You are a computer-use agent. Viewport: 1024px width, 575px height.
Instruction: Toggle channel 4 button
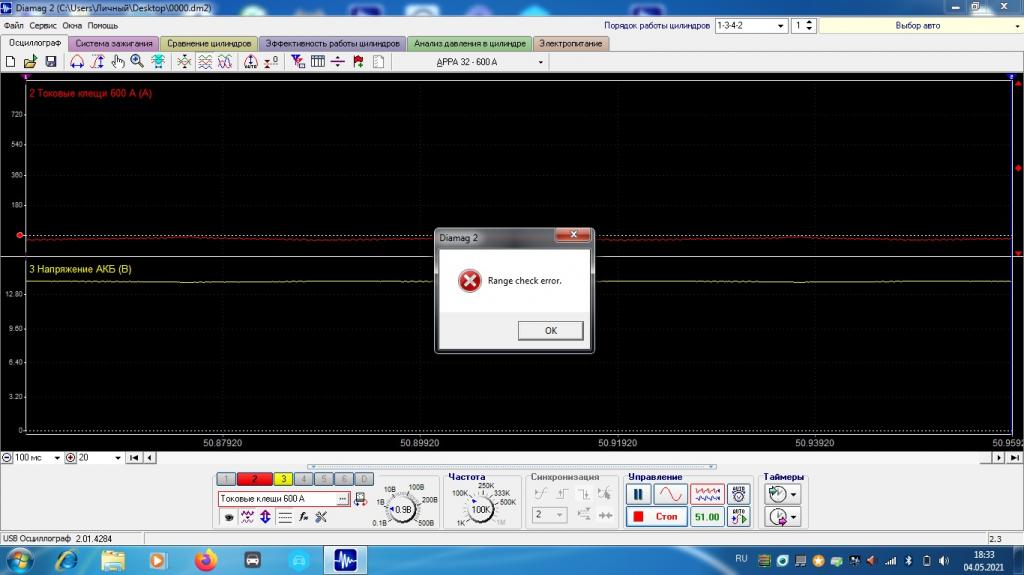point(304,479)
